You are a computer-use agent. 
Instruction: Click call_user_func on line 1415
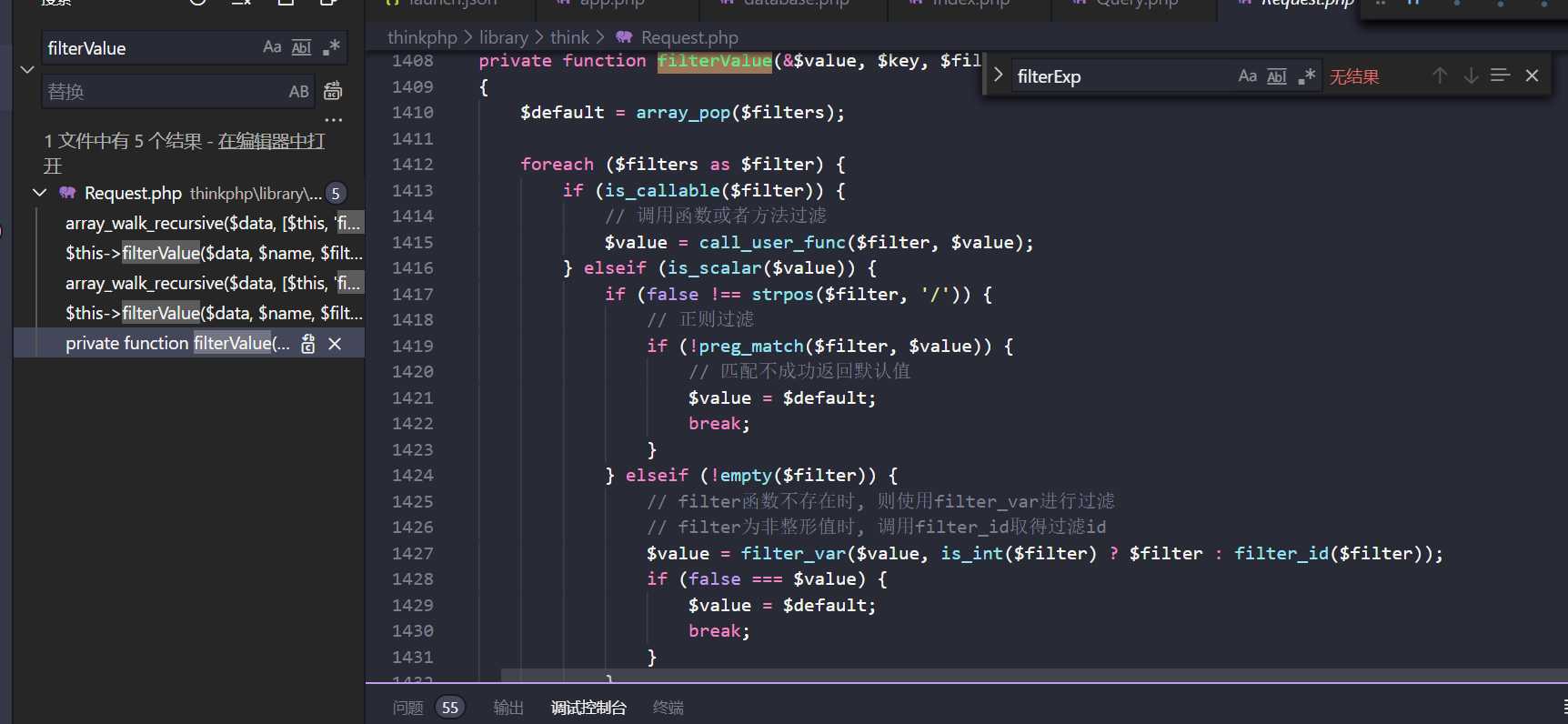772,242
